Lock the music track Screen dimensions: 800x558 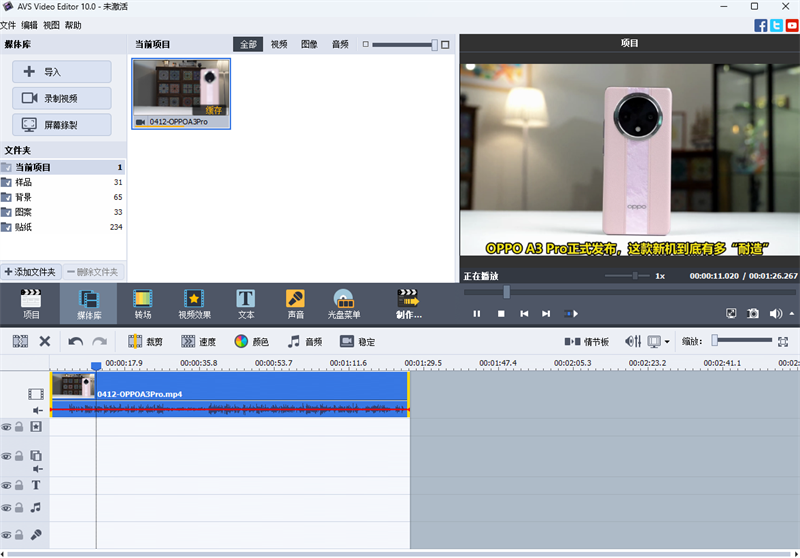[x=19, y=508]
